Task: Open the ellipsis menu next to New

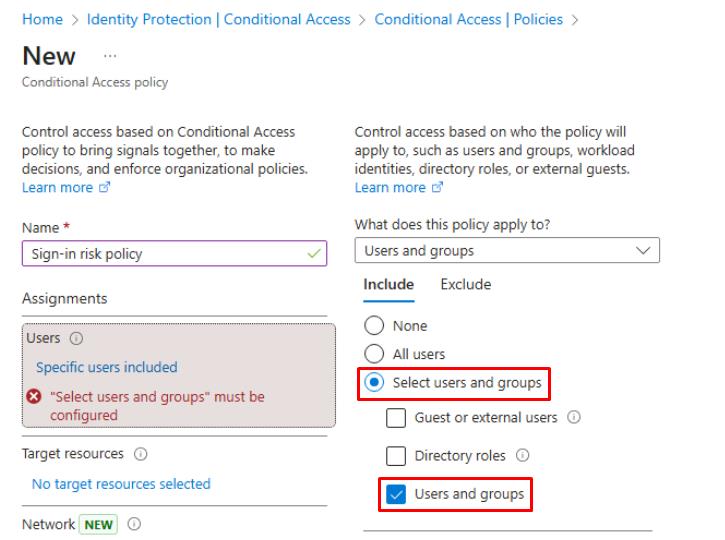Action: pyautogui.click(x=110, y=58)
